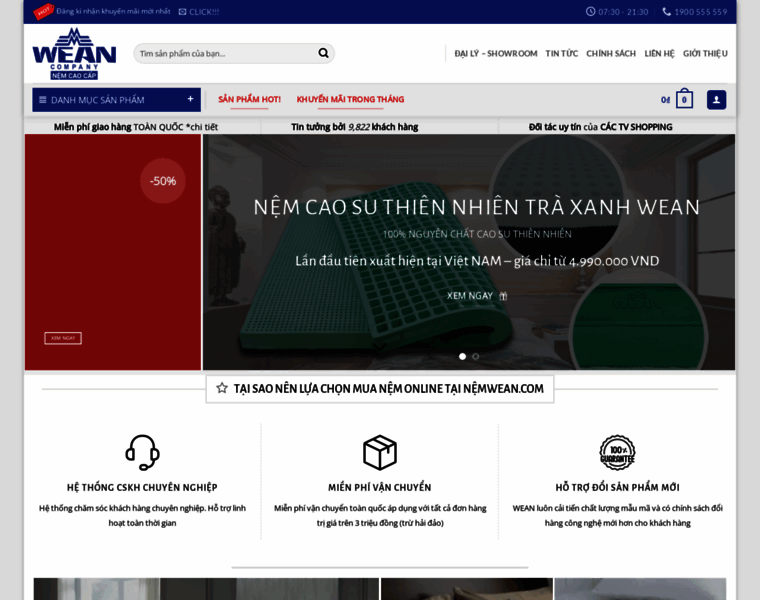This screenshot has width=760, height=600.
Task: Select second slider dot on banner
Action: 475,356
